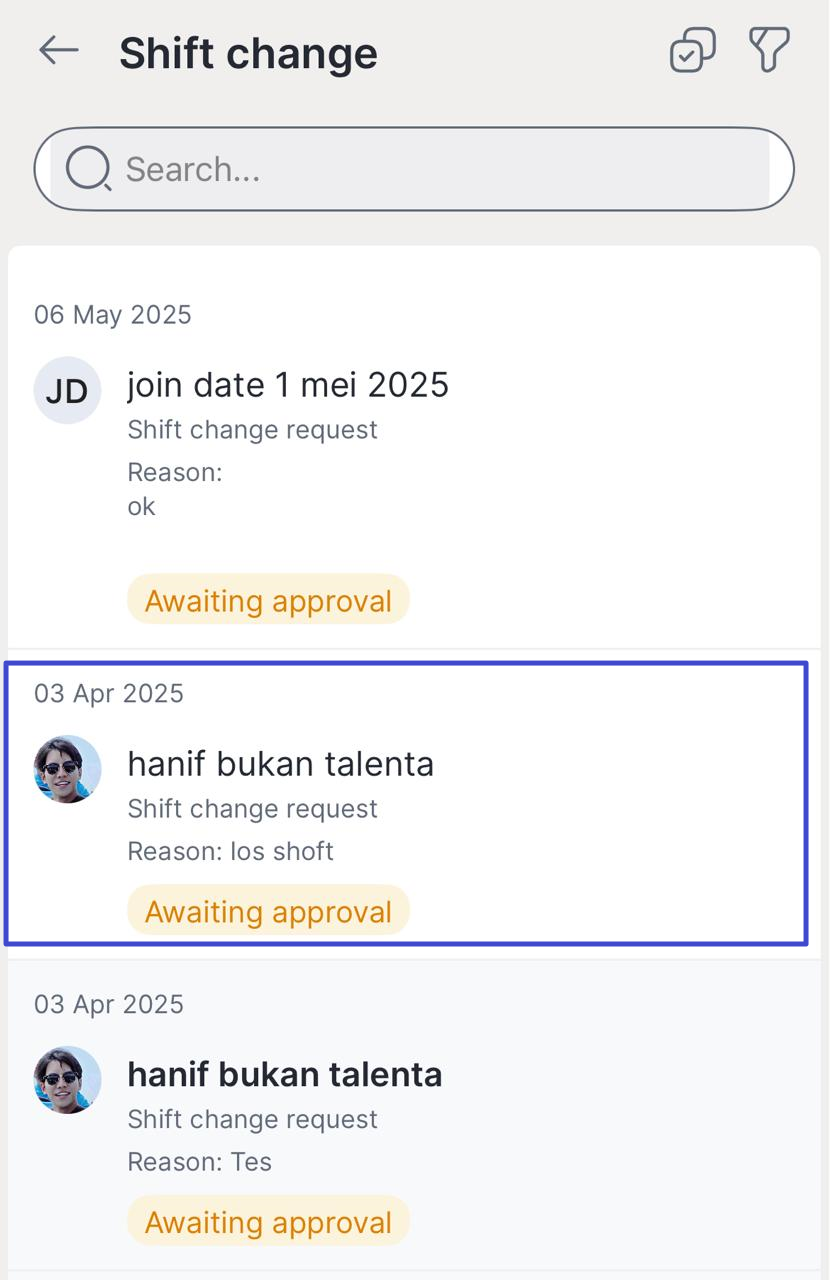Viewport: 830px width, 1280px height.
Task: Click Awaiting approval badge for "Tes" request
Action: tap(268, 1222)
